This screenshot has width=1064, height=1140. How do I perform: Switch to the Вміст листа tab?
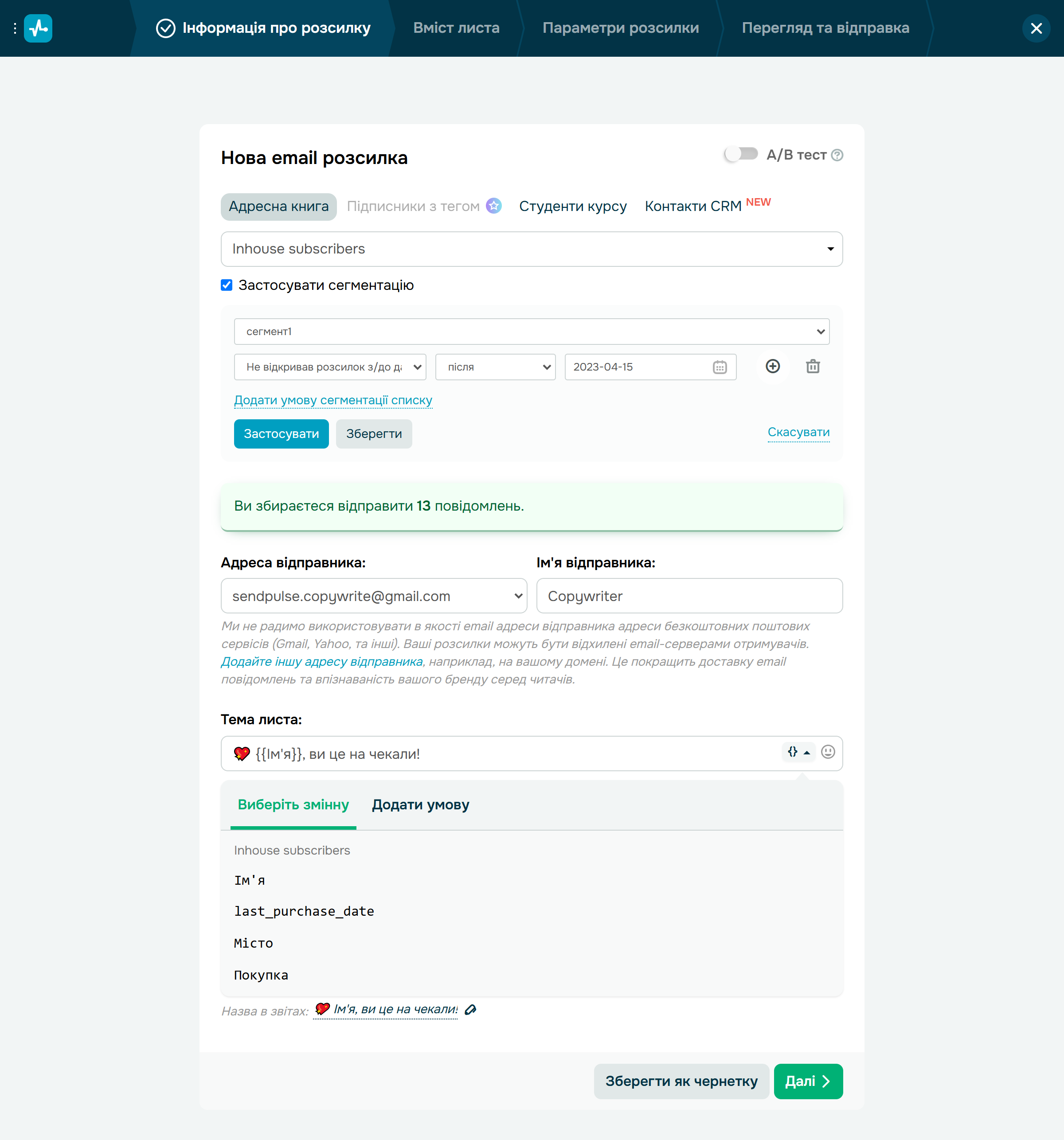pos(457,27)
